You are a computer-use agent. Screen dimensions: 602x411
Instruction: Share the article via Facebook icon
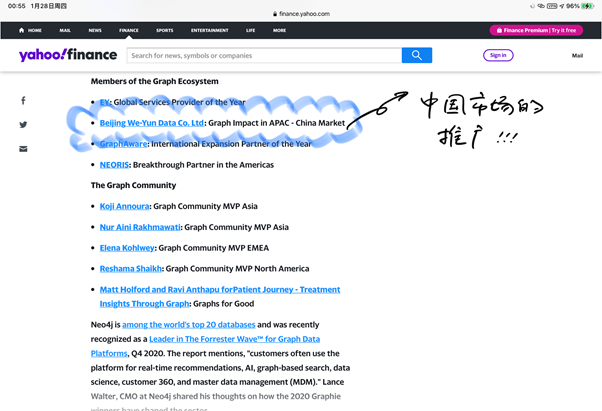23,101
